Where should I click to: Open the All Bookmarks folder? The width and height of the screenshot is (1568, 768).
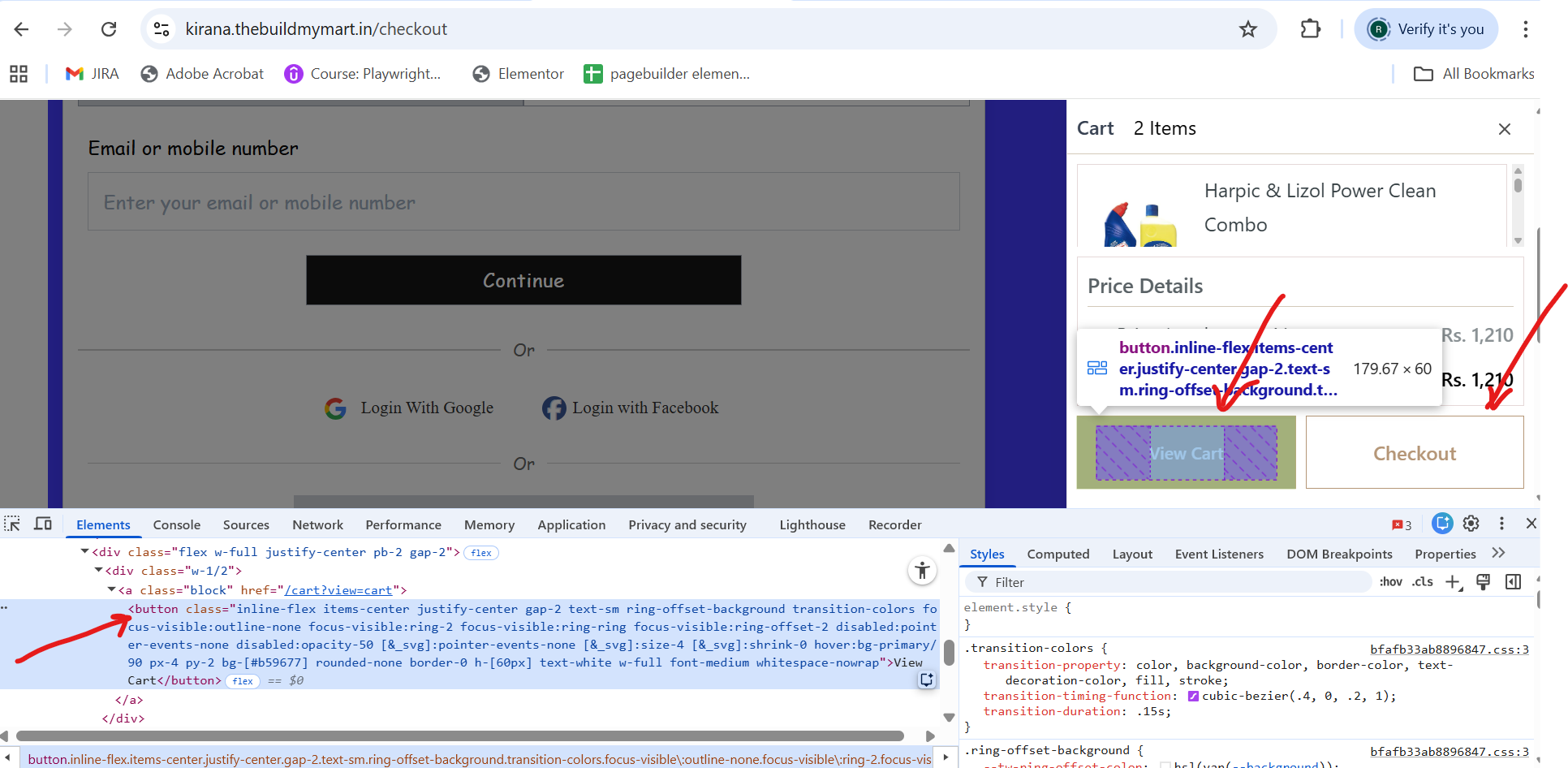coord(1474,74)
